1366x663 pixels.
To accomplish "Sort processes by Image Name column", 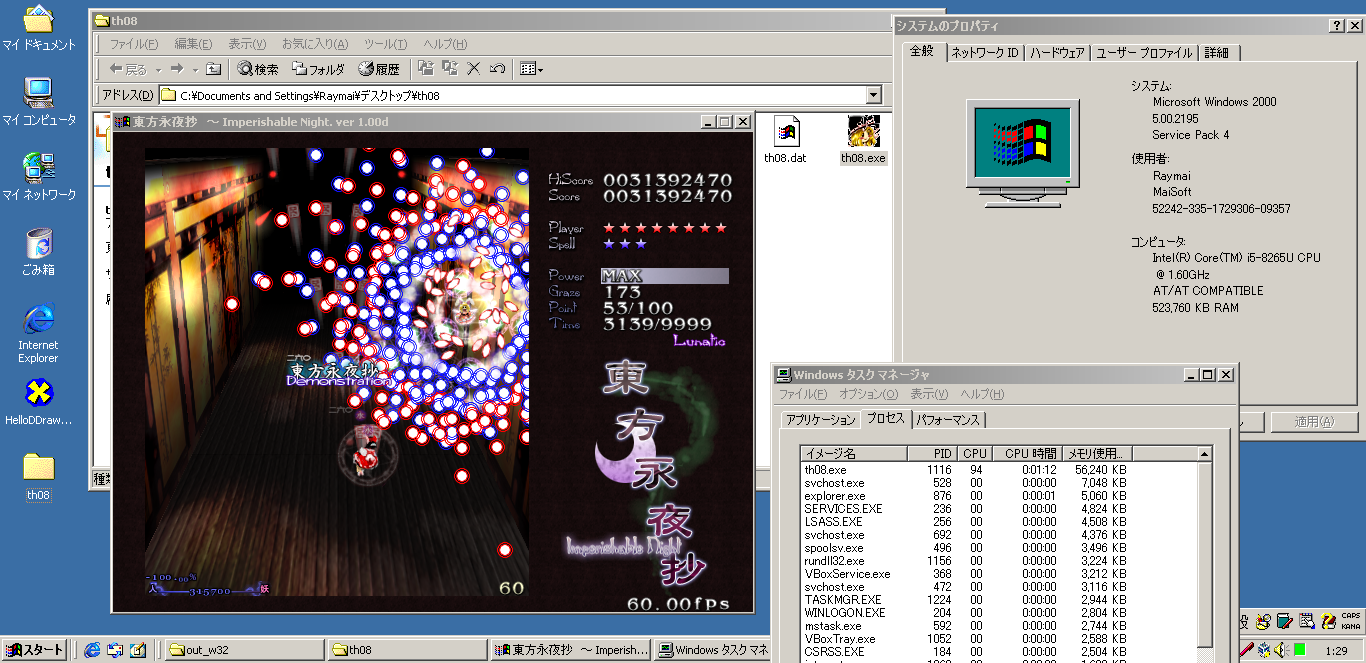I will coord(855,454).
